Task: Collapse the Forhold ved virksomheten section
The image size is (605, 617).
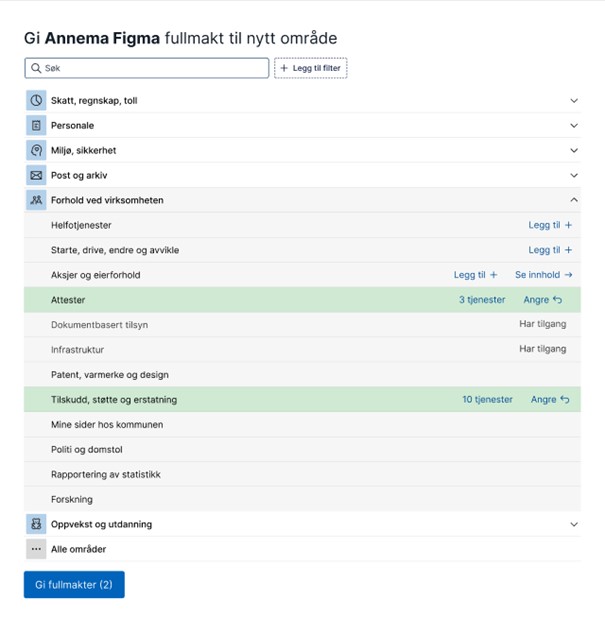Action: pos(574,200)
